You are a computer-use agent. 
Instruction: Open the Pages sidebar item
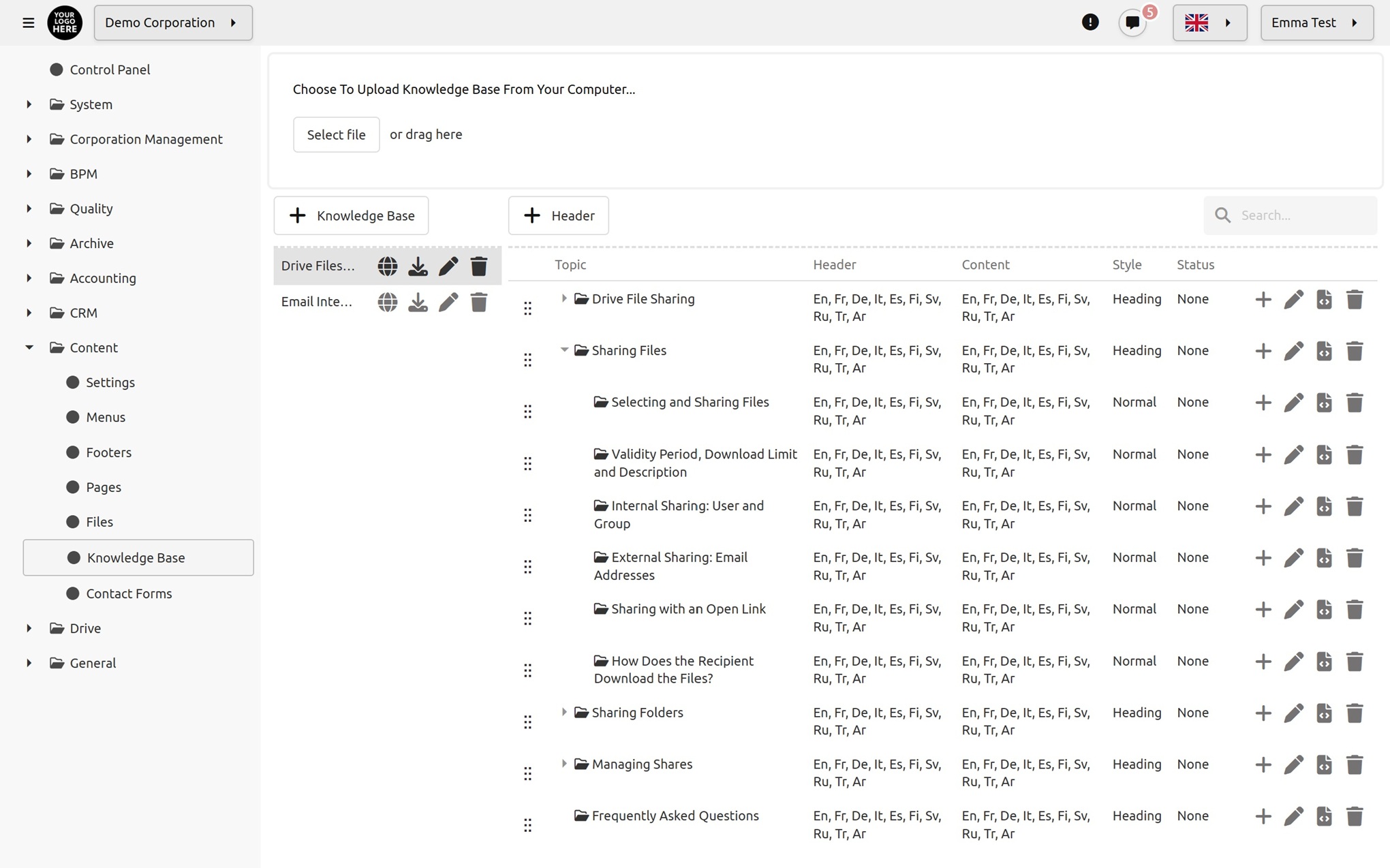click(x=94, y=487)
